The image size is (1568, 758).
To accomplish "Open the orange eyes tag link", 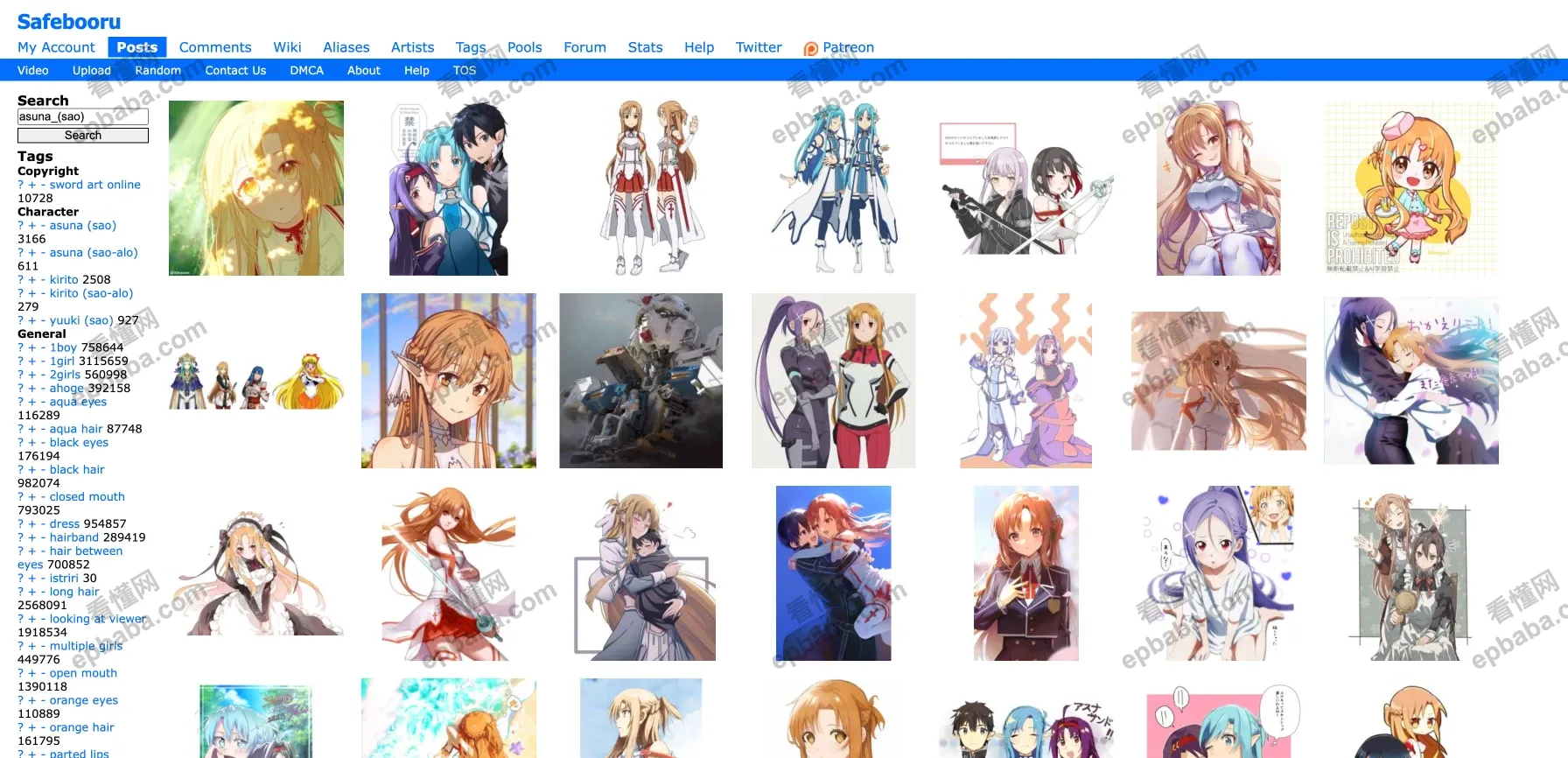I will [84, 700].
